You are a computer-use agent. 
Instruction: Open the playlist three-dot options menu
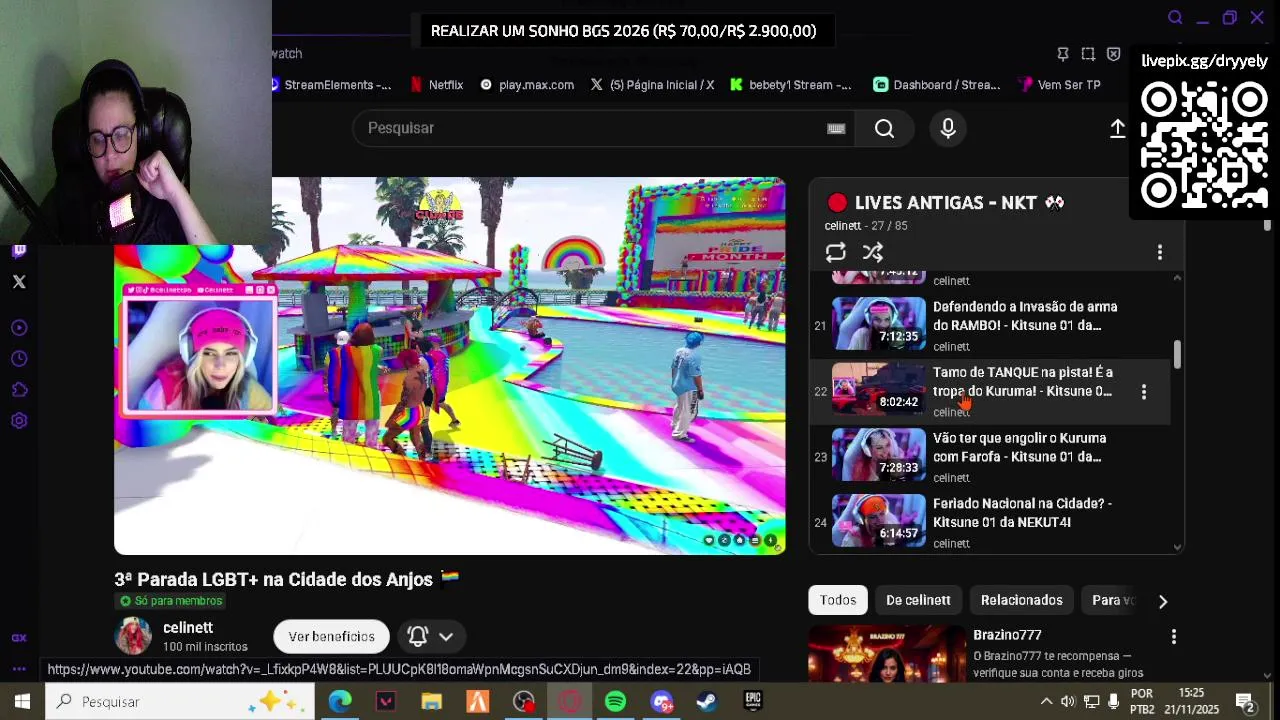[1160, 252]
